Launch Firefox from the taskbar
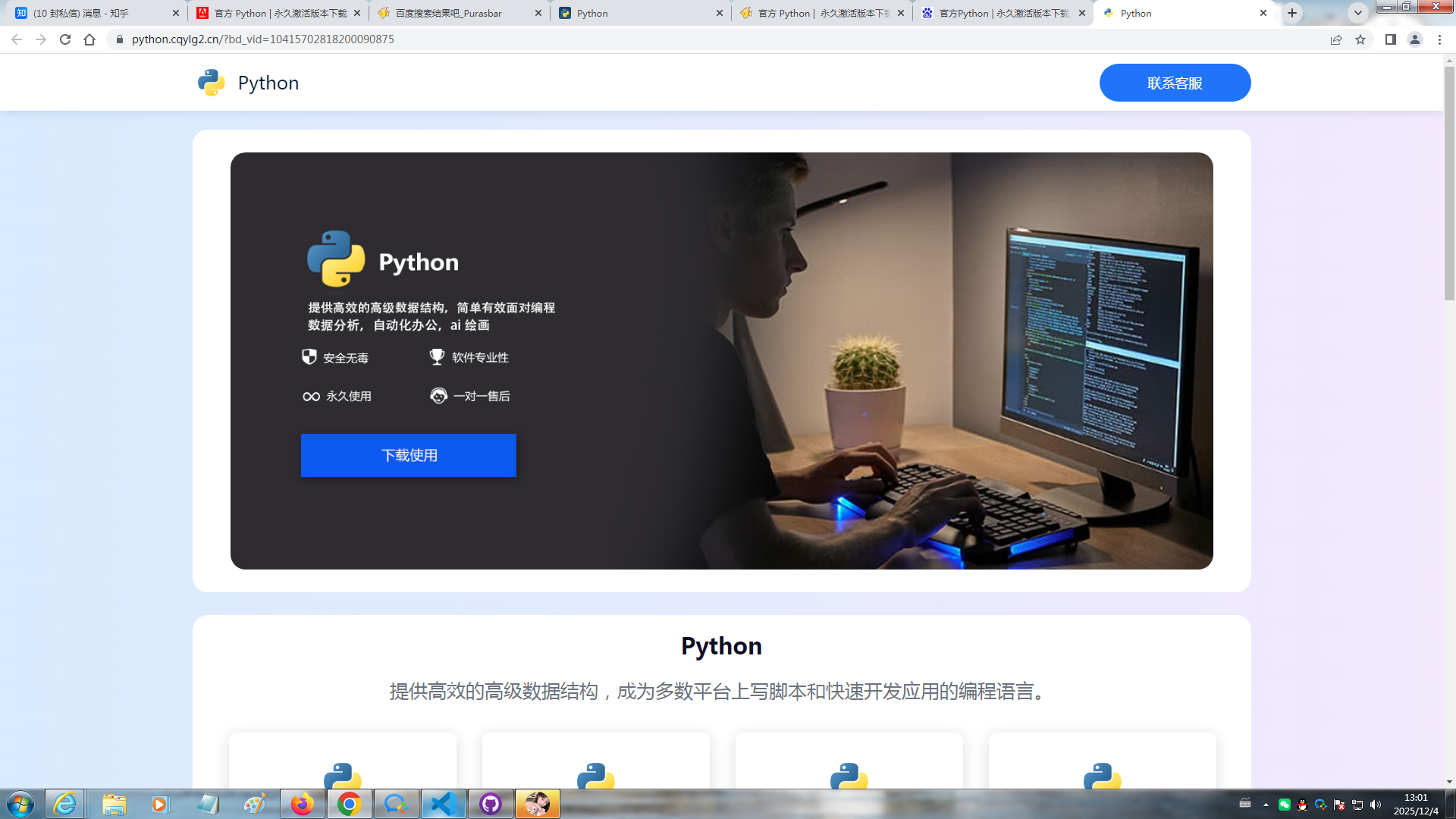Image resolution: width=1456 pixels, height=819 pixels. point(302,804)
